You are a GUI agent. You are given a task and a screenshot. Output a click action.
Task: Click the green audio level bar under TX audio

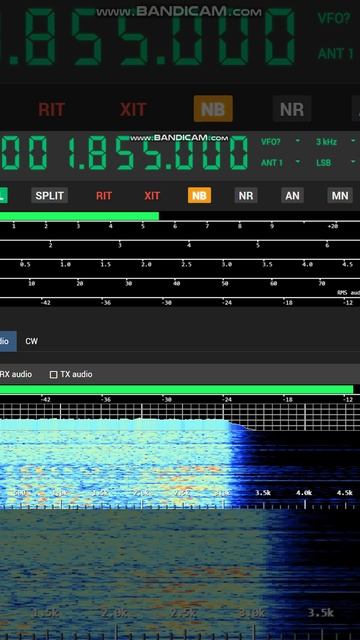click(x=176, y=389)
